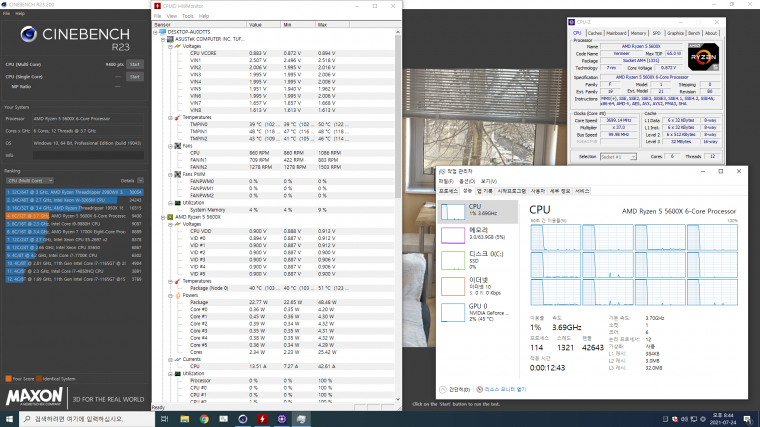The height and width of the screenshot is (427, 760).
Task: Click the Fewer details button in Task Manager
Action: click(455, 389)
